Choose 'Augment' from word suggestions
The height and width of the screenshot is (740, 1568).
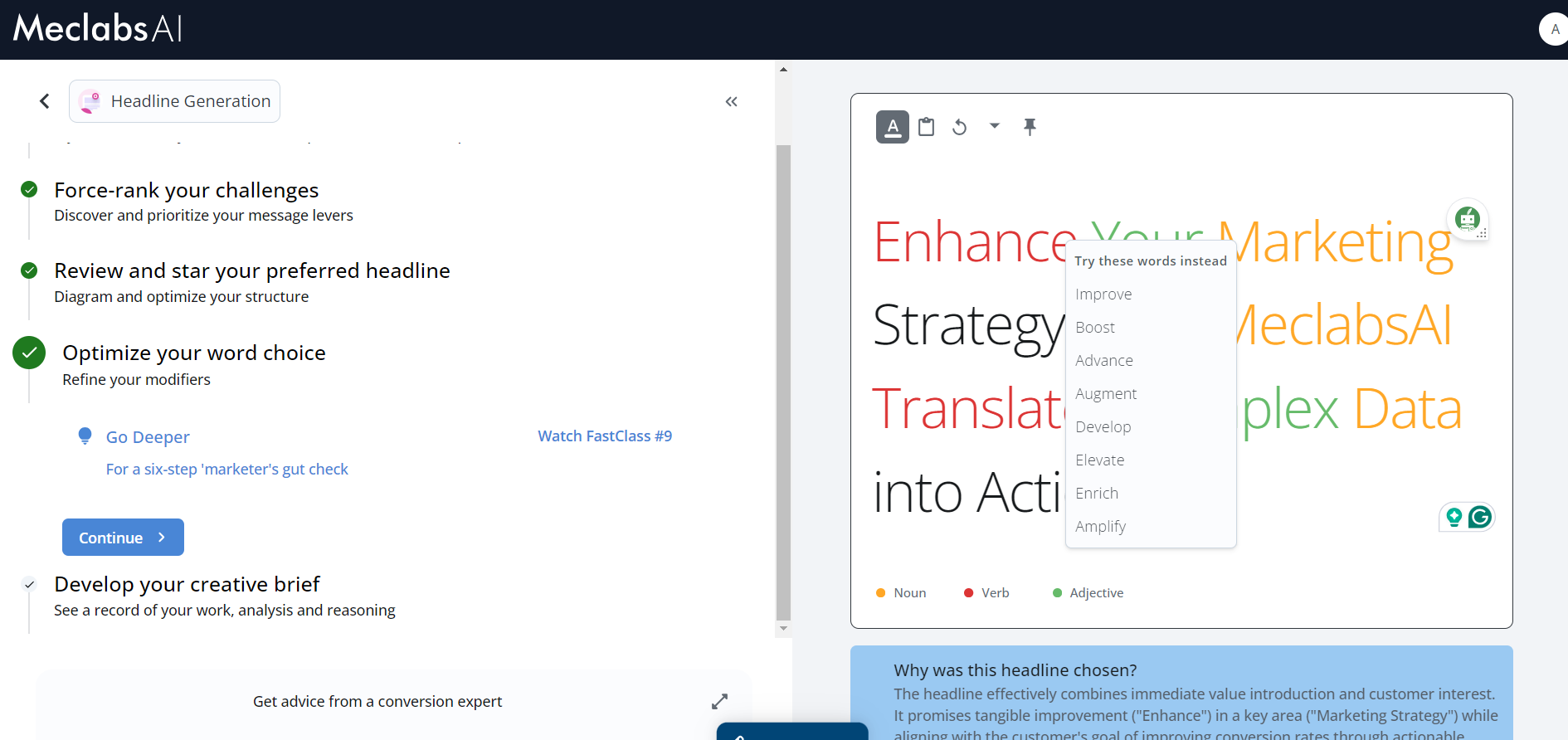click(x=1106, y=394)
